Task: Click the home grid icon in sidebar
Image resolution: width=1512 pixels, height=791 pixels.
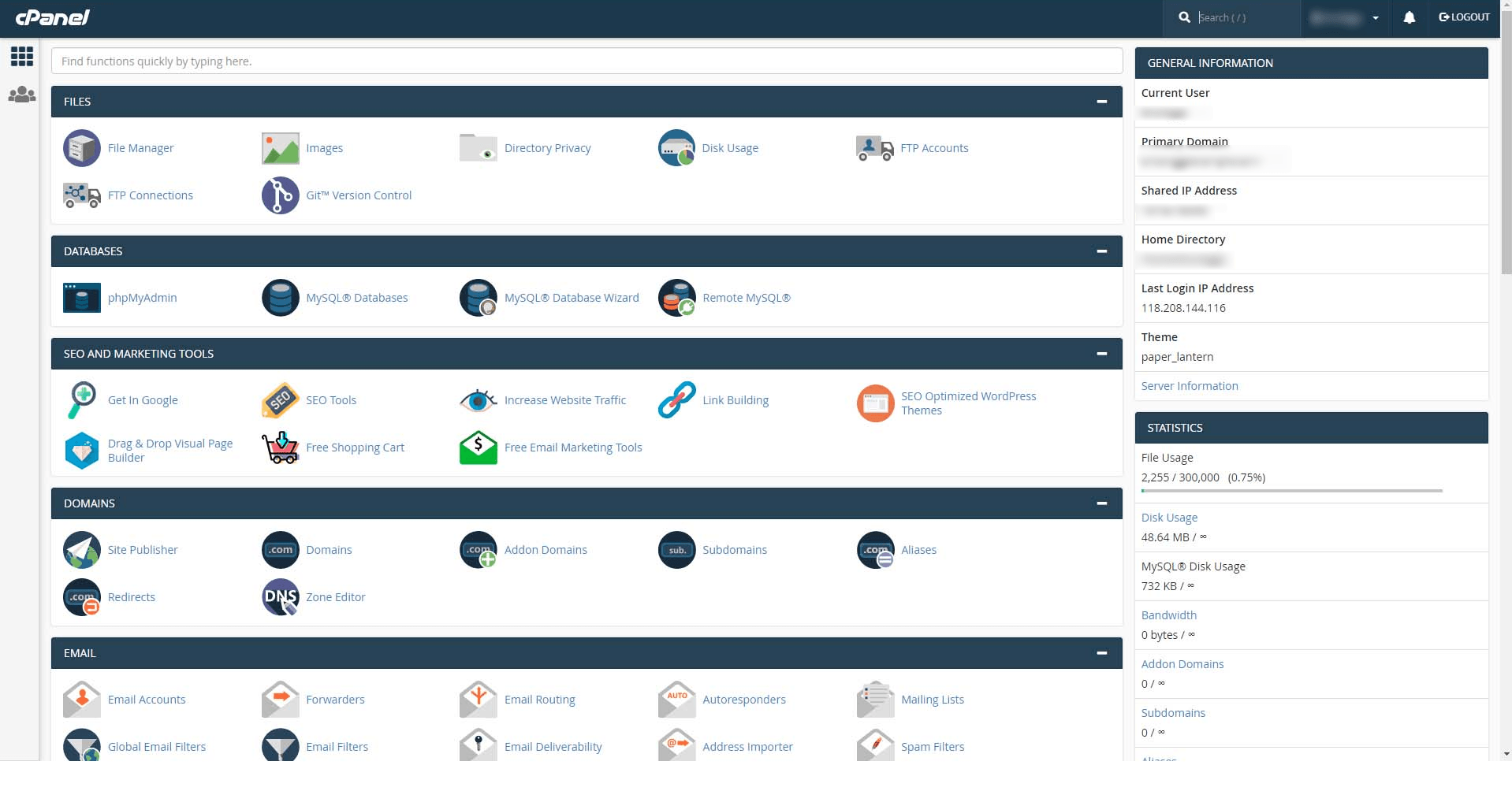Action: point(22,56)
